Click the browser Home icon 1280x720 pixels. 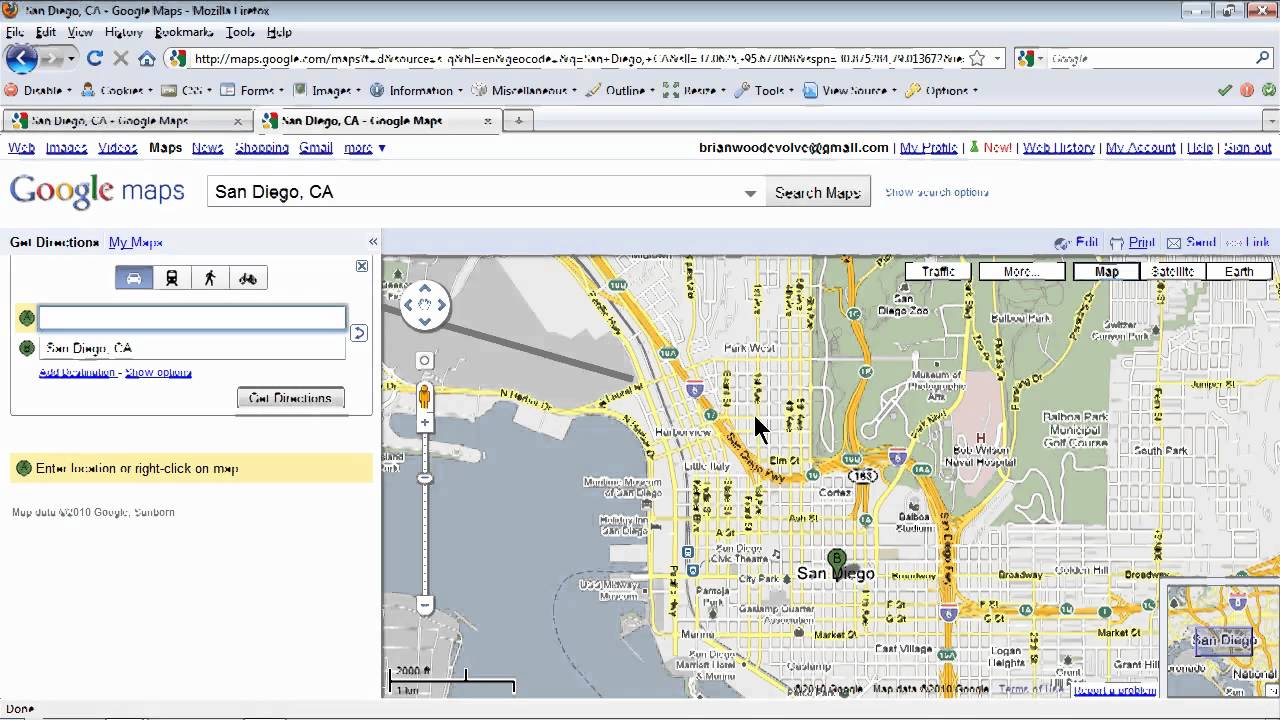tap(147, 59)
